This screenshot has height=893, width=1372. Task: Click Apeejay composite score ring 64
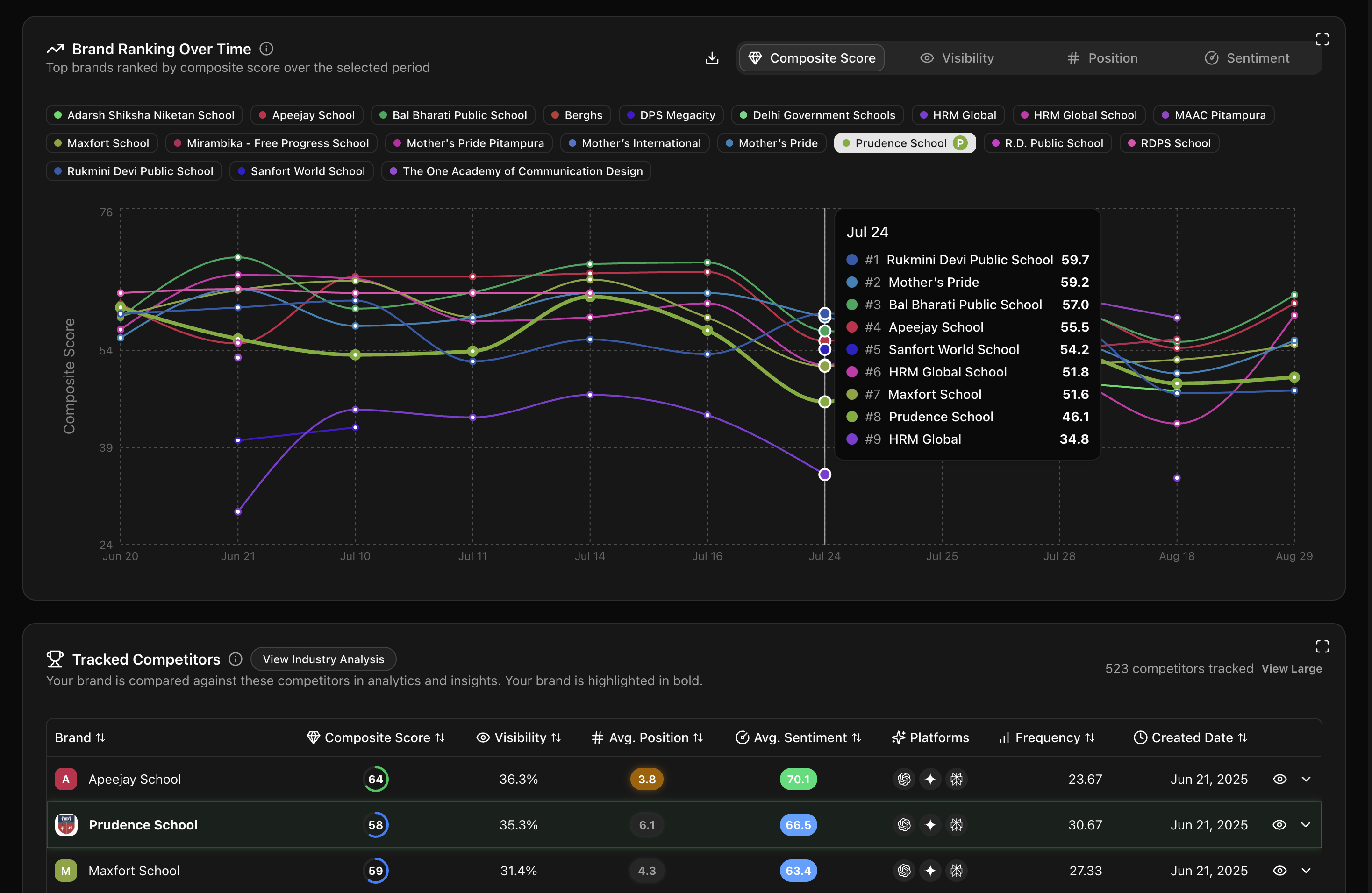pyautogui.click(x=375, y=779)
